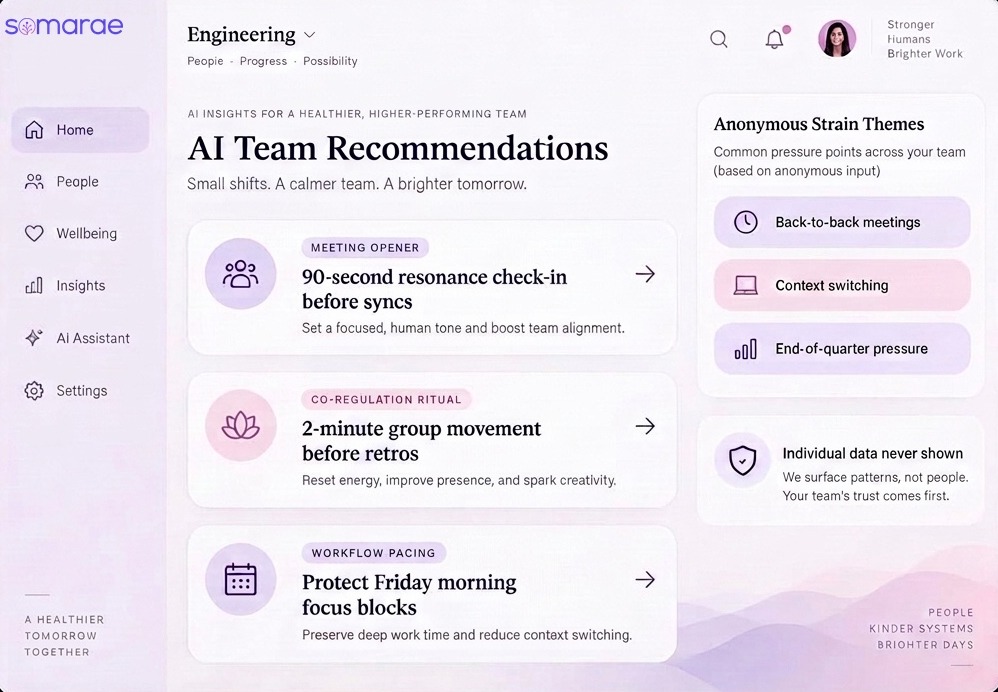
Task: Click the People sidebar icon
Action: point(34,182)
